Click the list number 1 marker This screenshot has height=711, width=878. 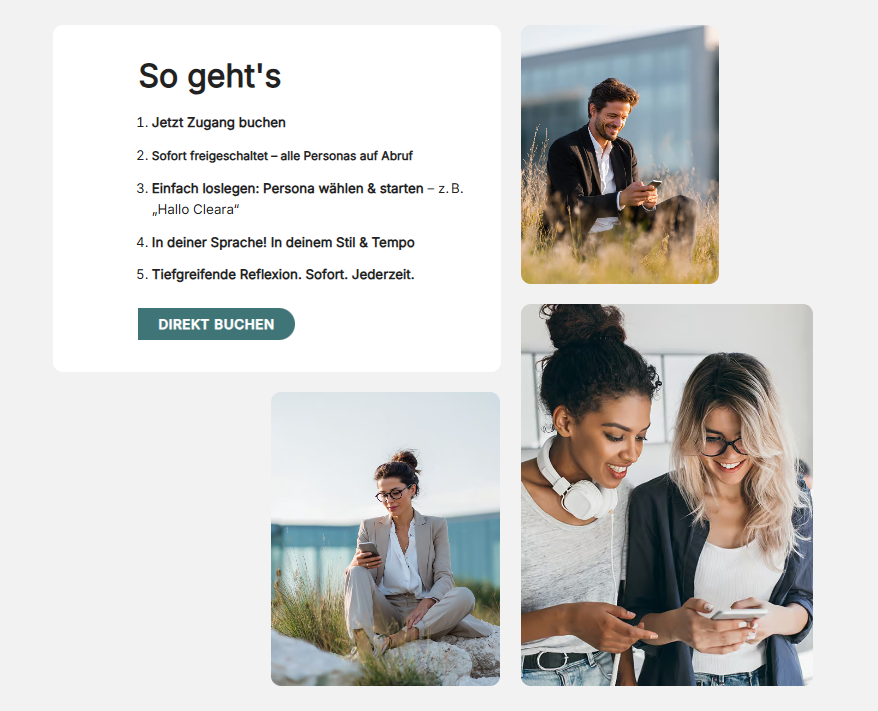click(x=142, y=123)
